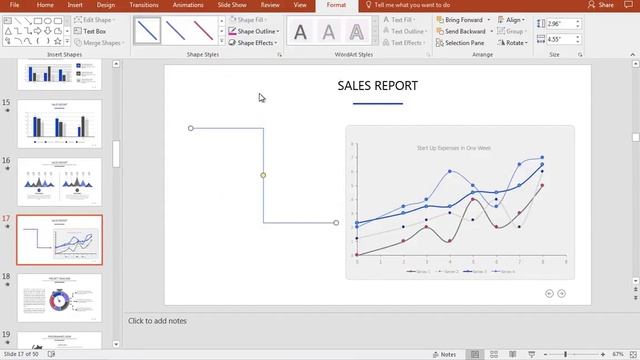Click zoom out minus button

tap(546, 354)
